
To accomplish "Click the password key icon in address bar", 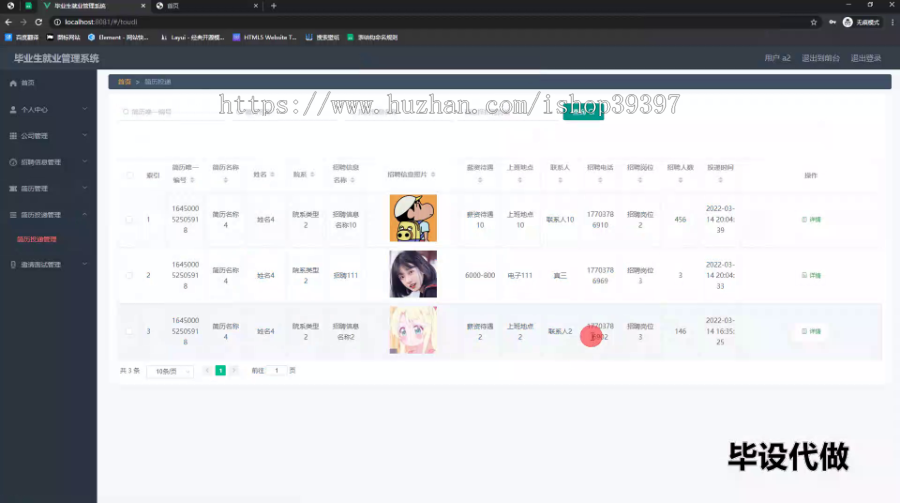I will 832,22.
